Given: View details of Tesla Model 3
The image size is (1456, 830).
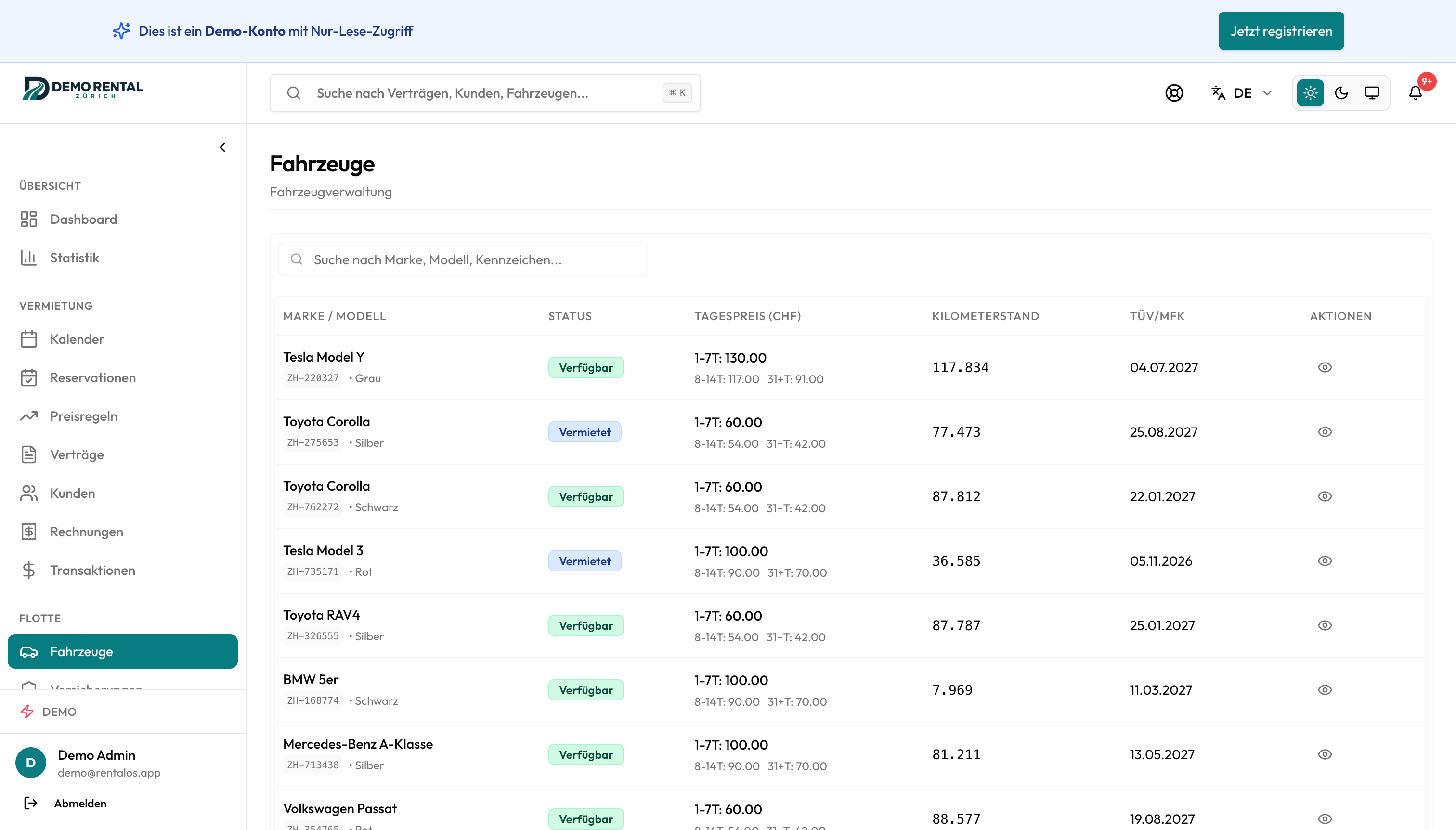Looking at the screenshot, I should tap(1325, 560).
